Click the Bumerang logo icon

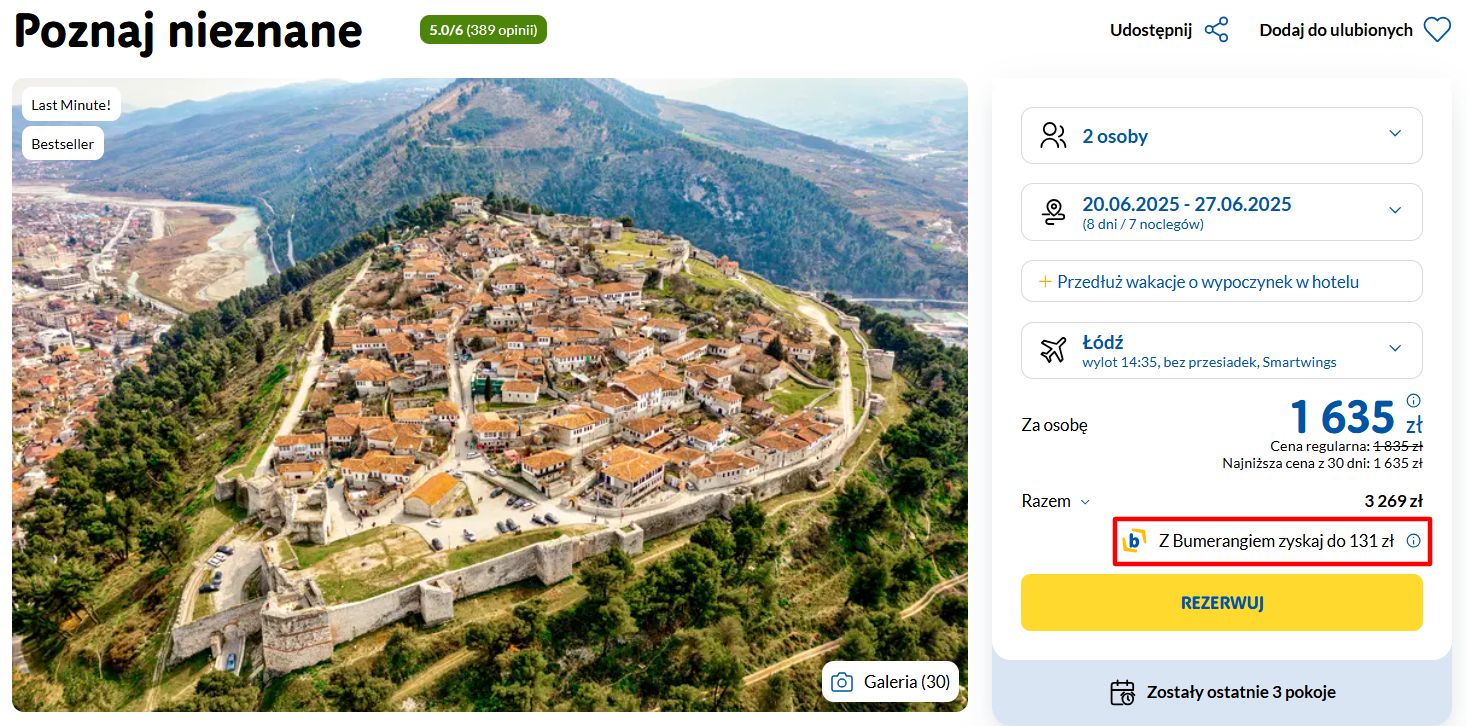[x=1134, y=541]
